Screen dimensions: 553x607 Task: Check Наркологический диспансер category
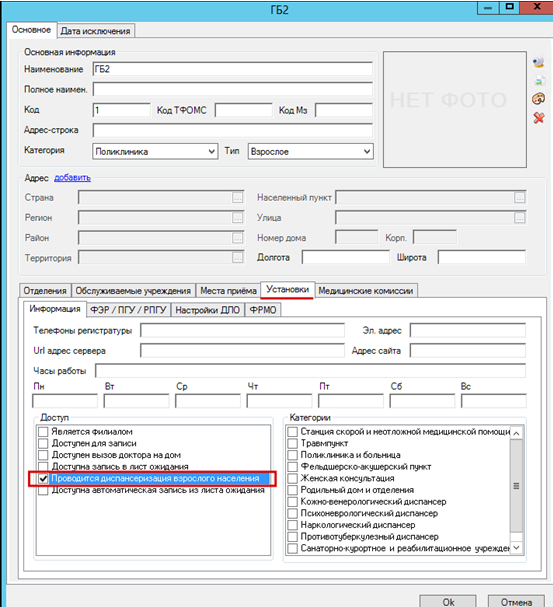(293, 525)
